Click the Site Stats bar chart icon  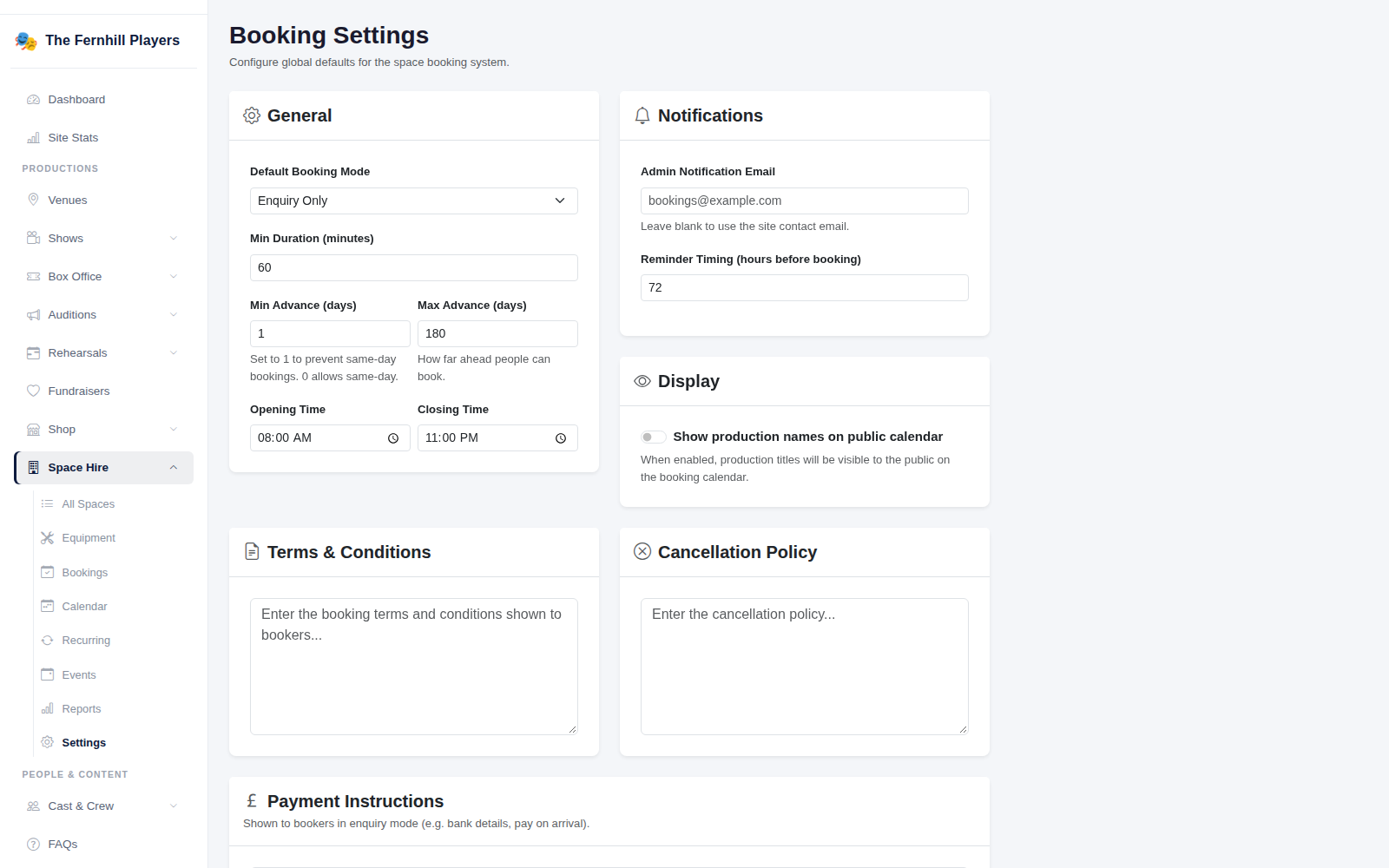(34, 138)
